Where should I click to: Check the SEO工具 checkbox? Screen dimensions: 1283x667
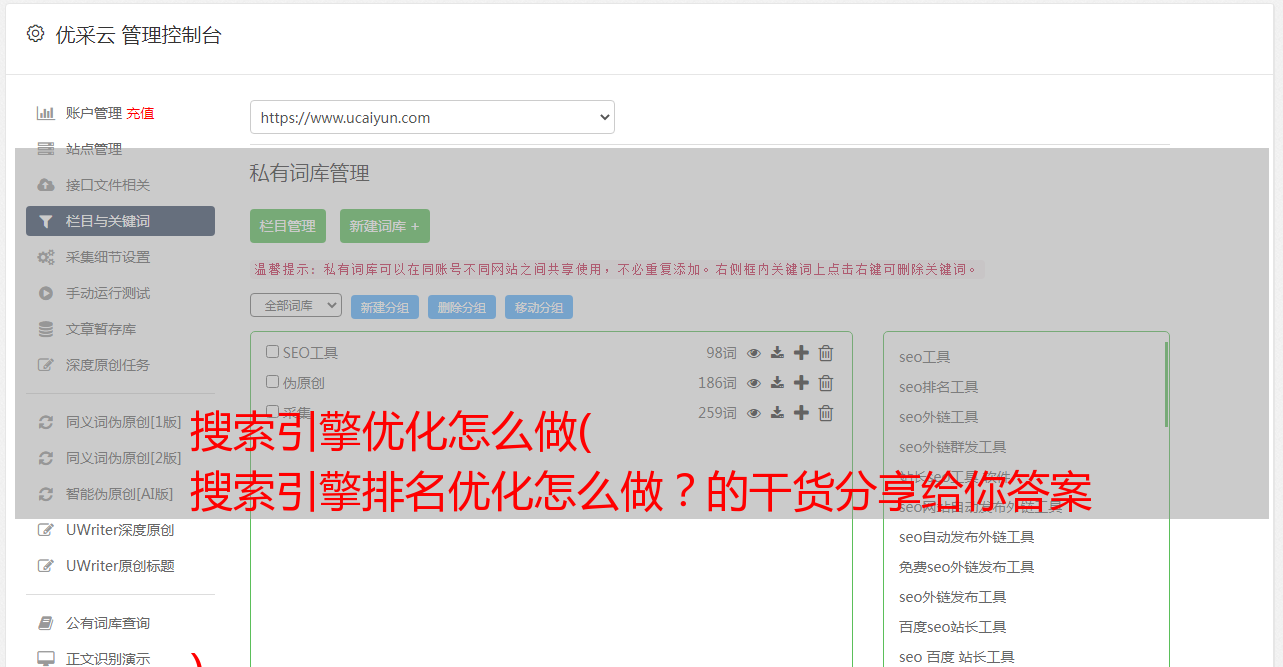tap(272, 352)
